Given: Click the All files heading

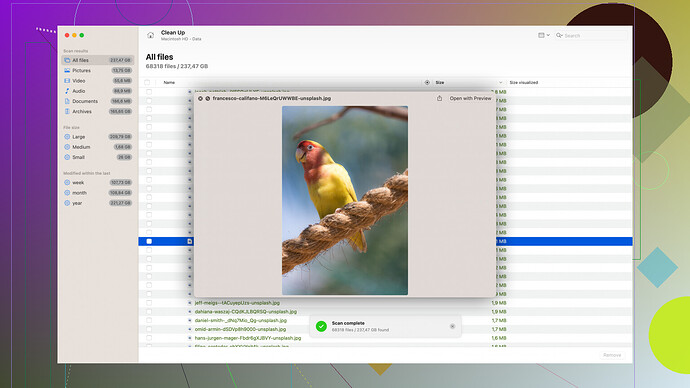Looking at the screenshot, I should 159,57.
